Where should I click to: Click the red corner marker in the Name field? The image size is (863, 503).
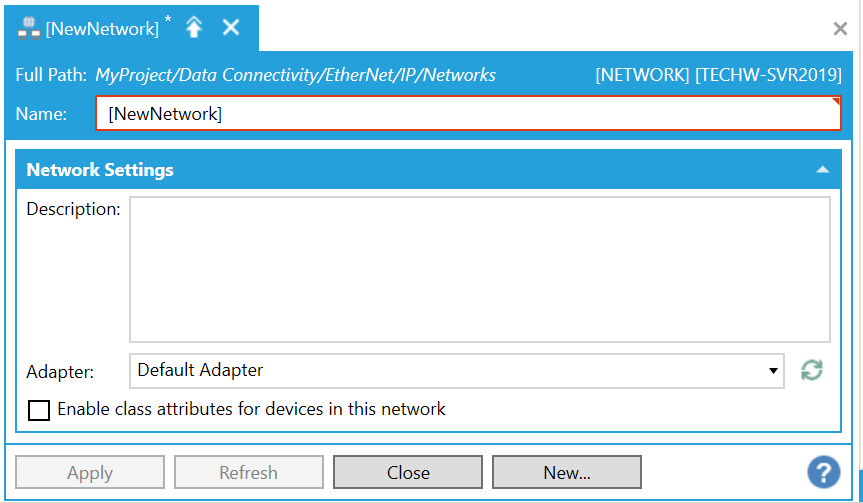coord(836,101)
